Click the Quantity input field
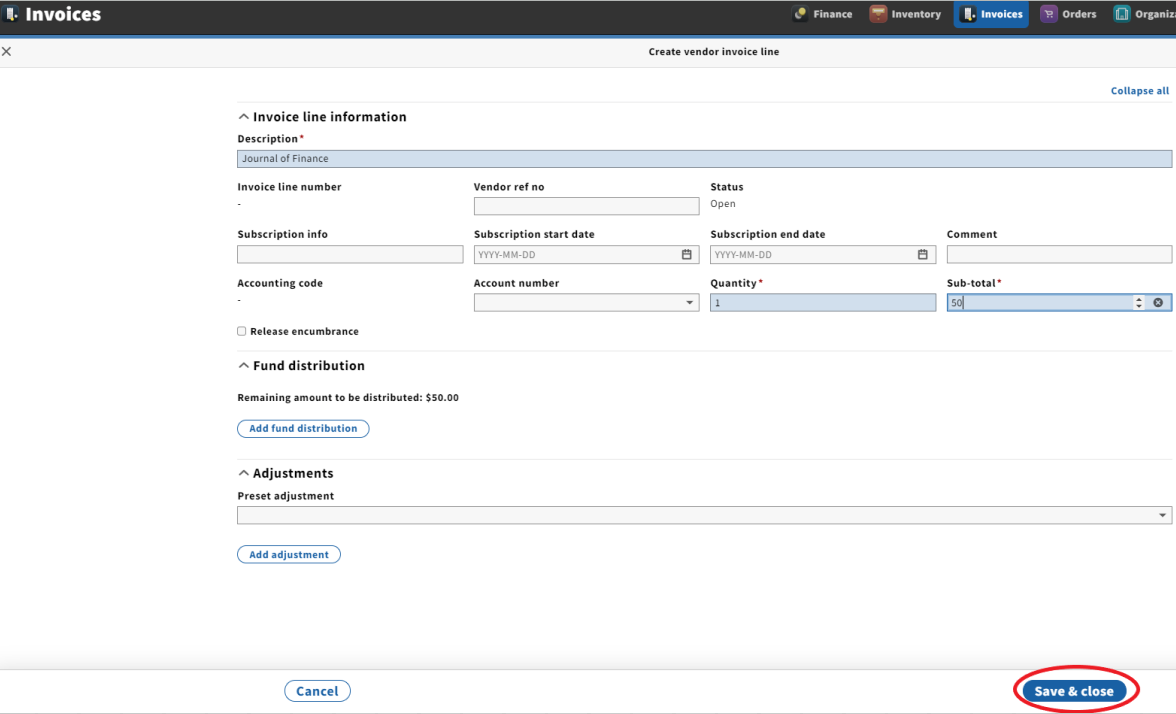This screenshot has width=1176, height=714. tap(823, 302)
